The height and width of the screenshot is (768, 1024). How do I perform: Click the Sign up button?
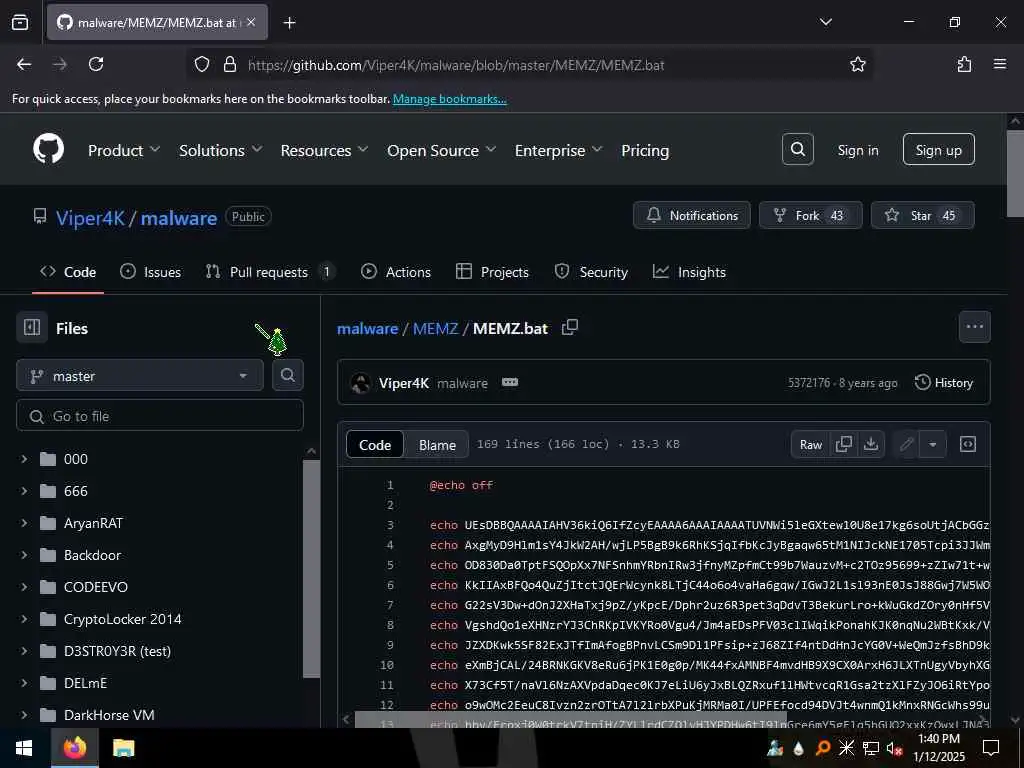(938, 150)
